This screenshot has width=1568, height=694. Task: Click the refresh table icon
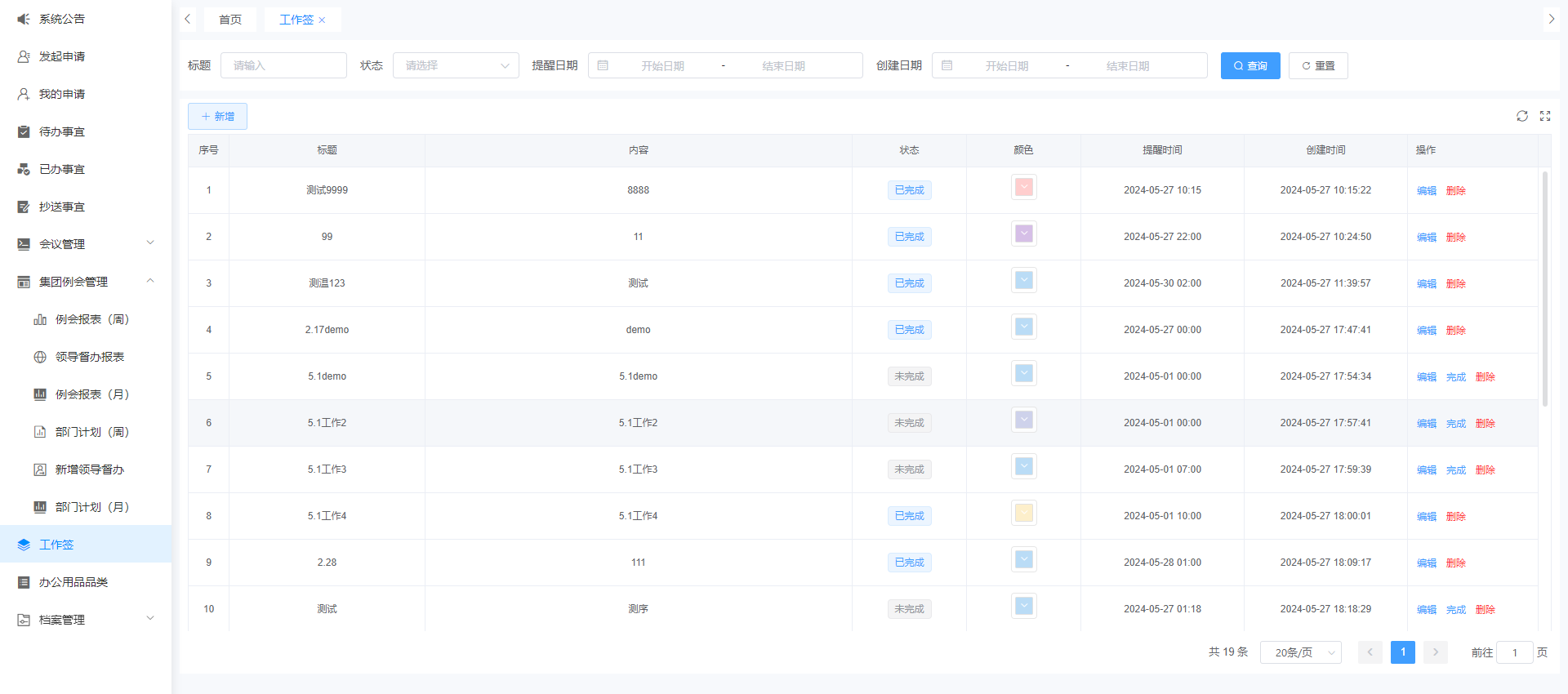coord(1522,116)
